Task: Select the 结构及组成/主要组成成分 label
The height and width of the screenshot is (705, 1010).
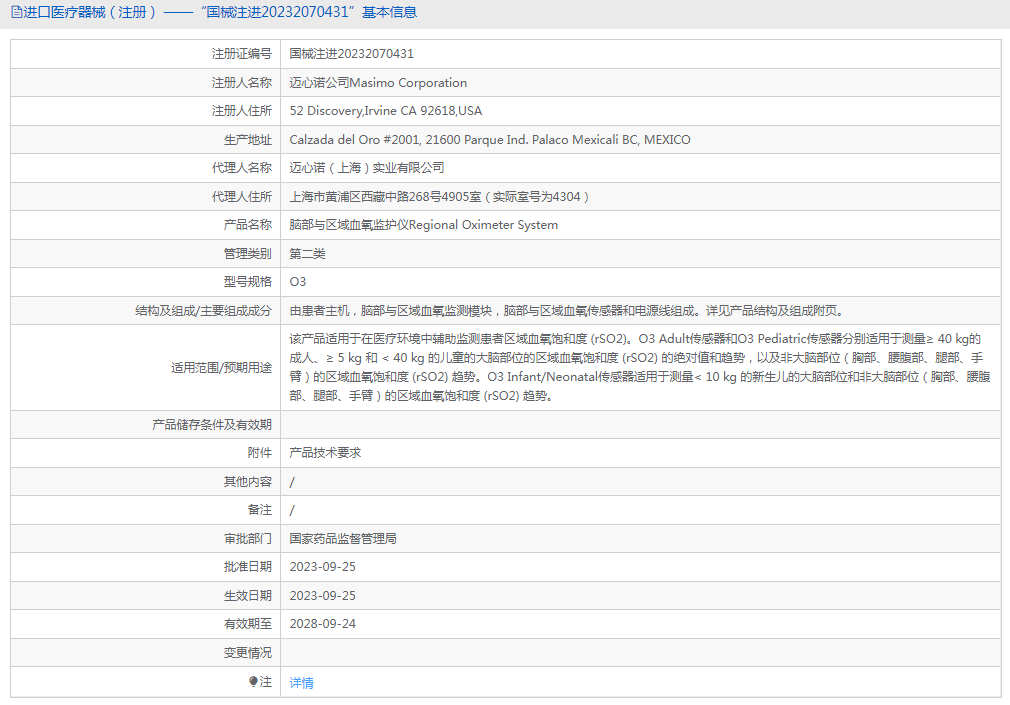Action: coord(204,311)
